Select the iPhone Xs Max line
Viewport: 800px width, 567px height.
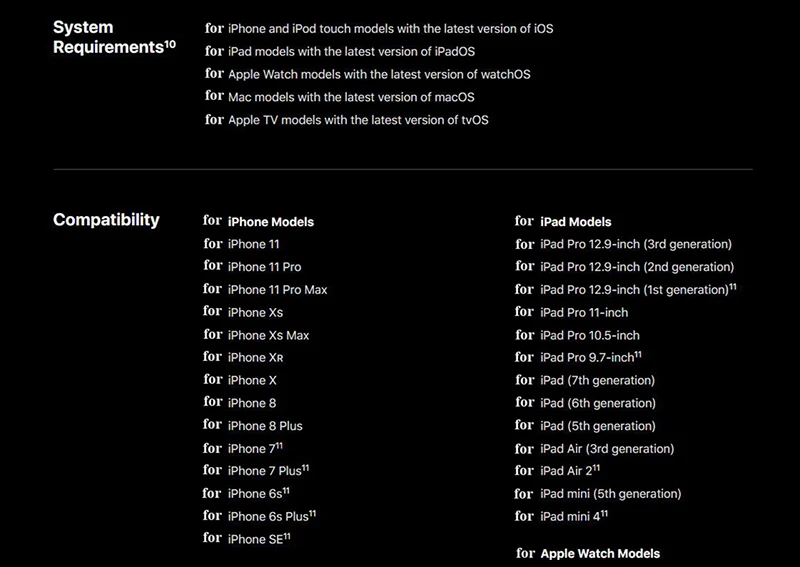tap(268, 335)
